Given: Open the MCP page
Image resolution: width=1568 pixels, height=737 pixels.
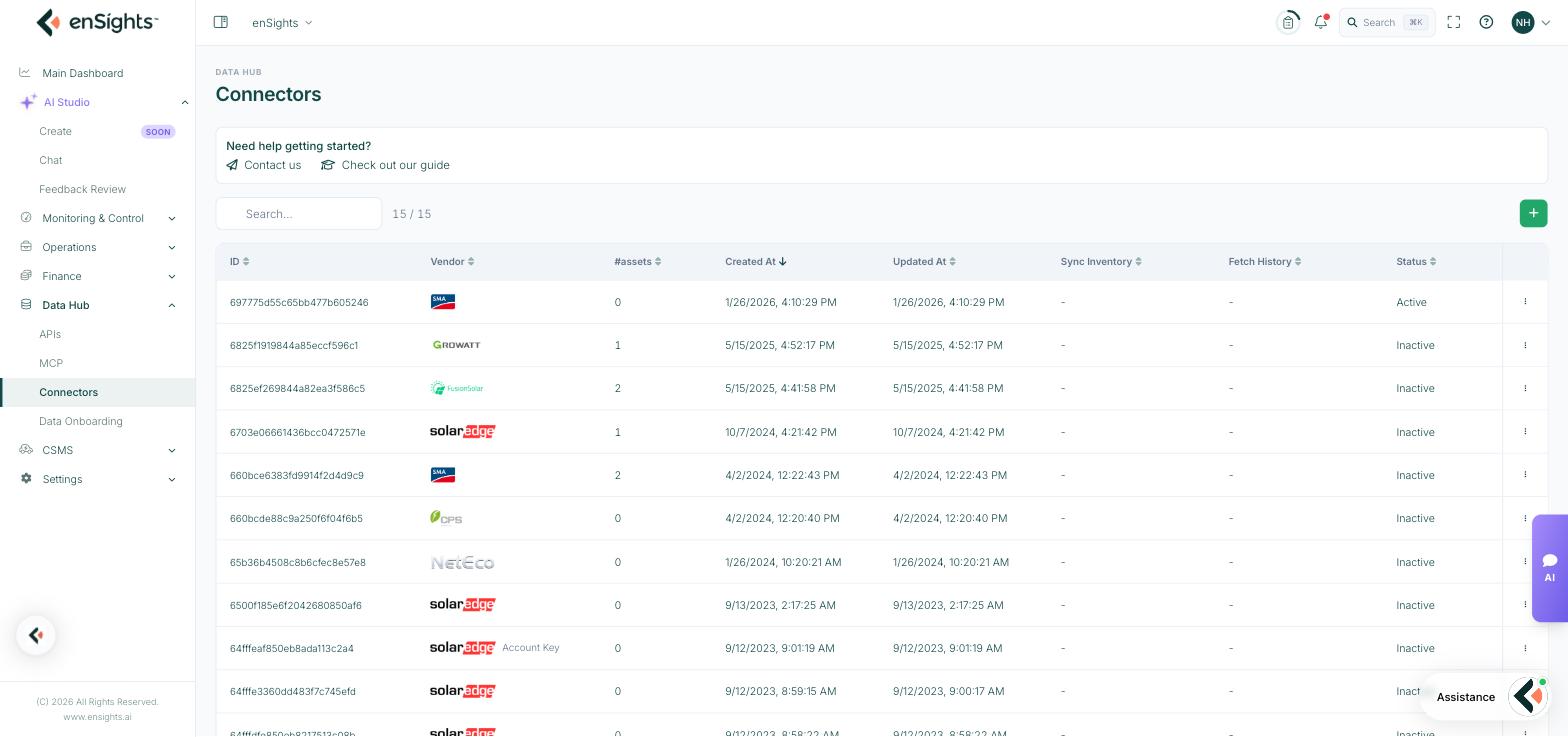Looking at the screenshot, I should coord(51,363).
